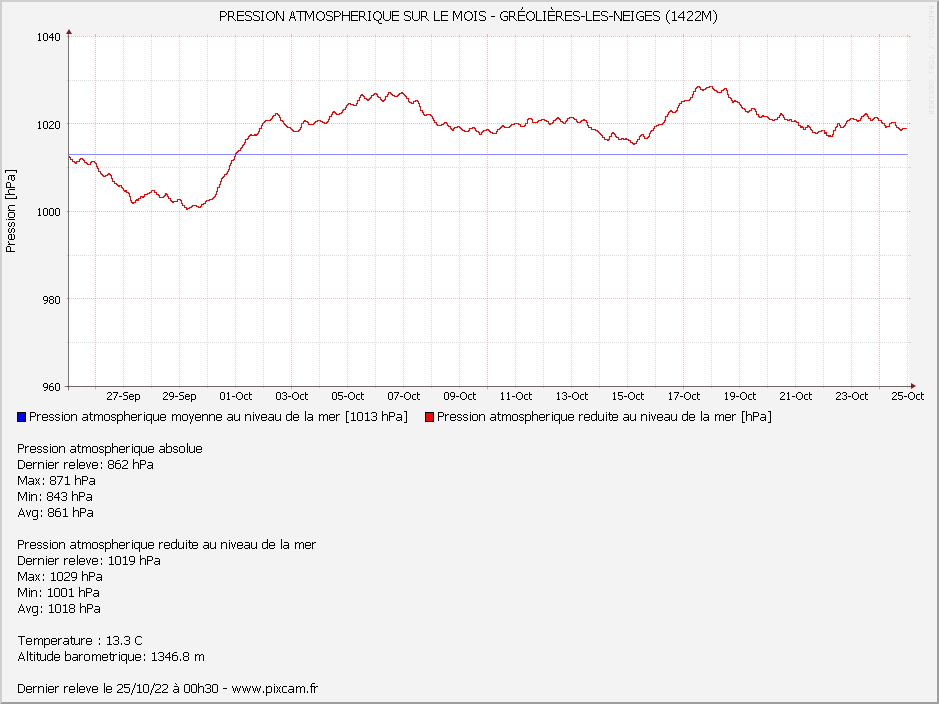Click the red arrow atop the Y axis
Viewport: 939px width, 704px height.
point(69,33)
